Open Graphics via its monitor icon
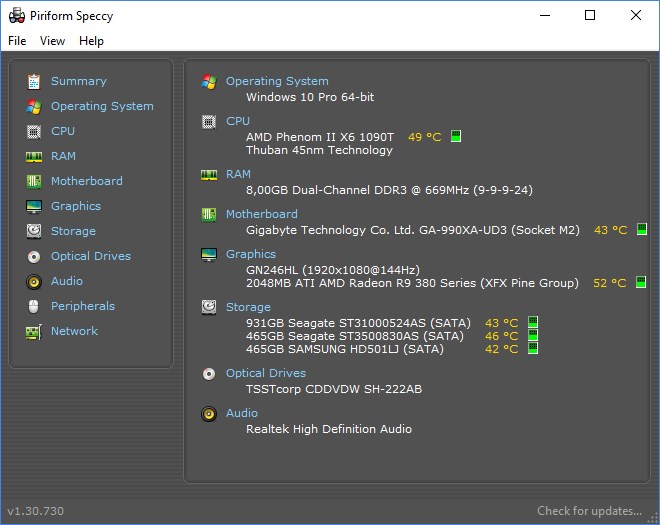 click(34, 206)
